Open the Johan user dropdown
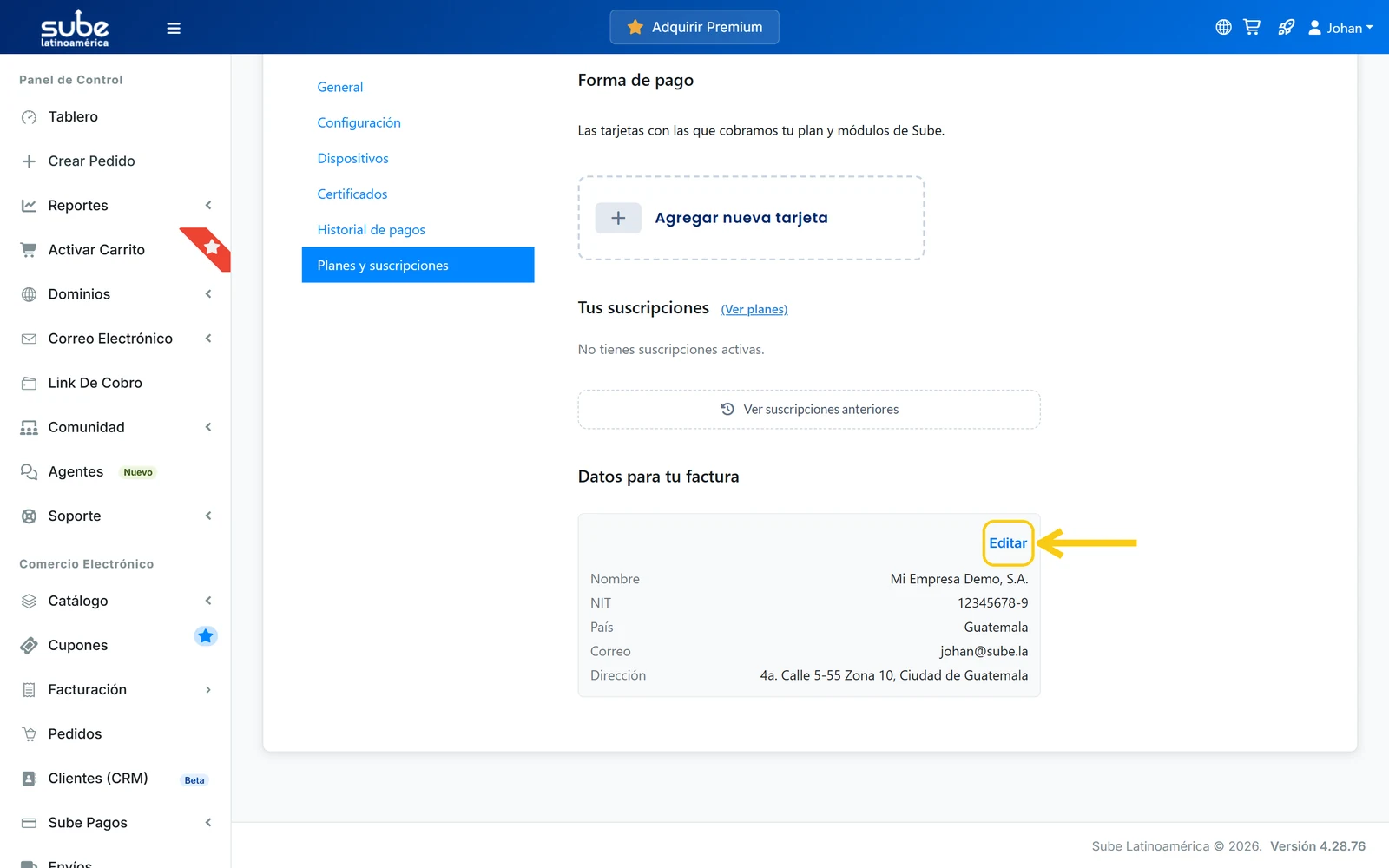Screen dimensions: 1389x868 (x=1340, y=28)
